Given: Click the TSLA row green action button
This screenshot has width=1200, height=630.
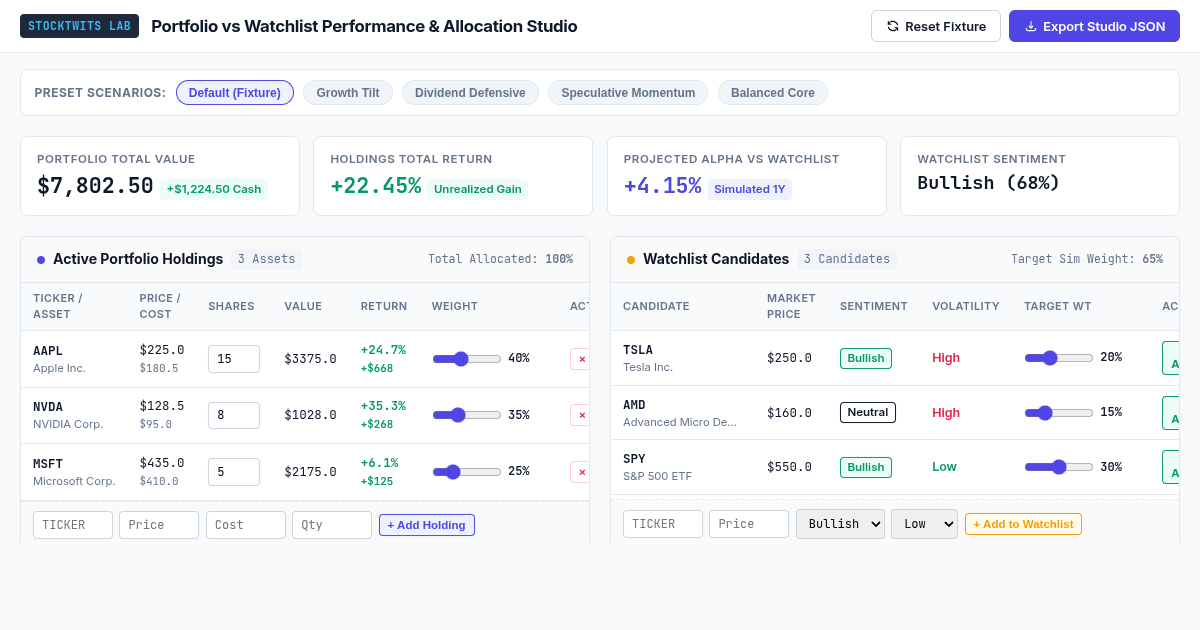Looking at the screenshot, I should 1171,358.
